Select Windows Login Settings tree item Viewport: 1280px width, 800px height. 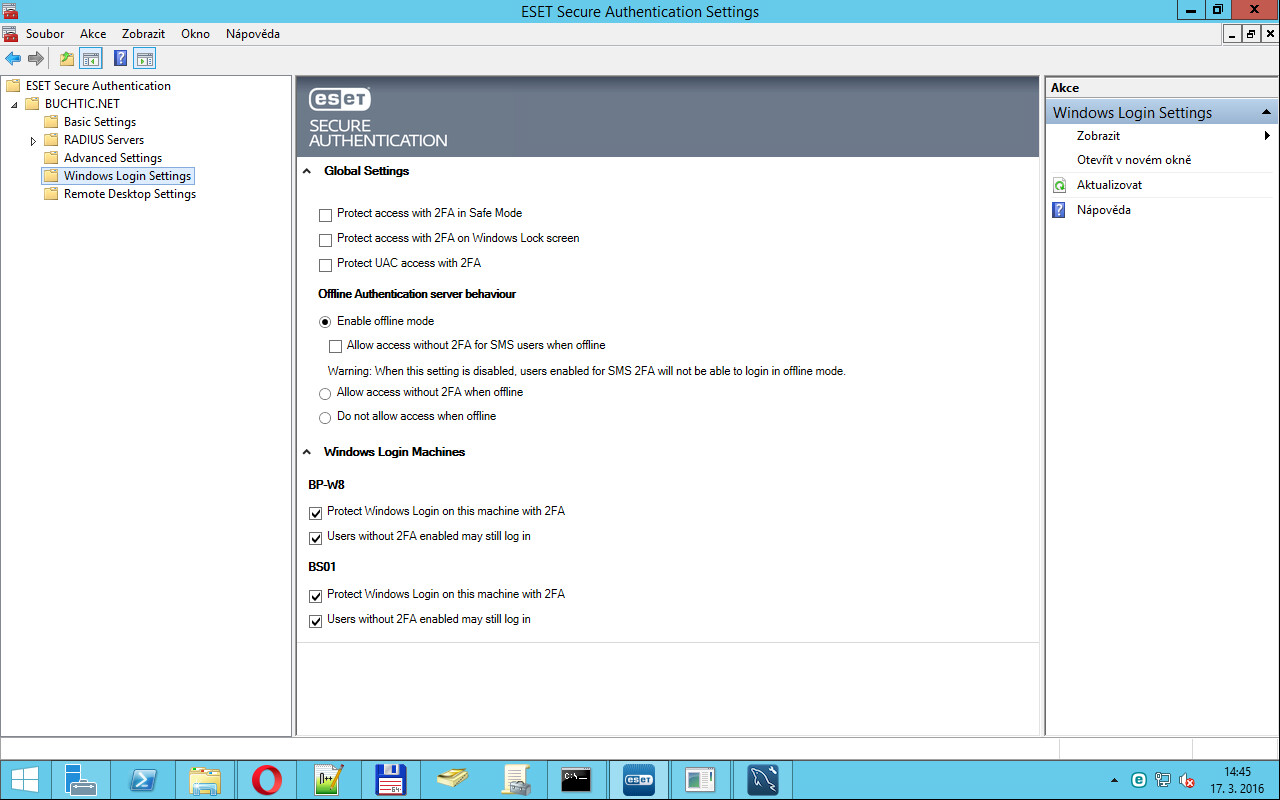[x=127, y=176]
